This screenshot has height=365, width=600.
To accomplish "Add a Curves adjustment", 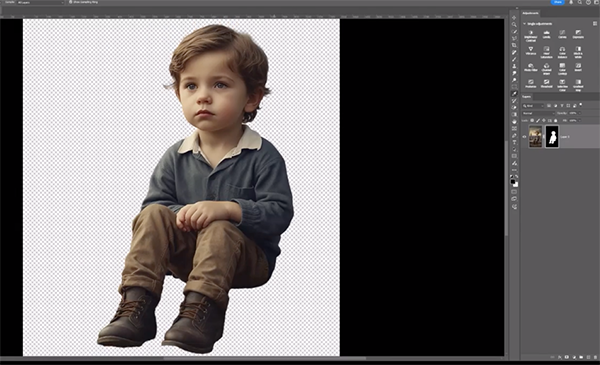I will (562, 34).
